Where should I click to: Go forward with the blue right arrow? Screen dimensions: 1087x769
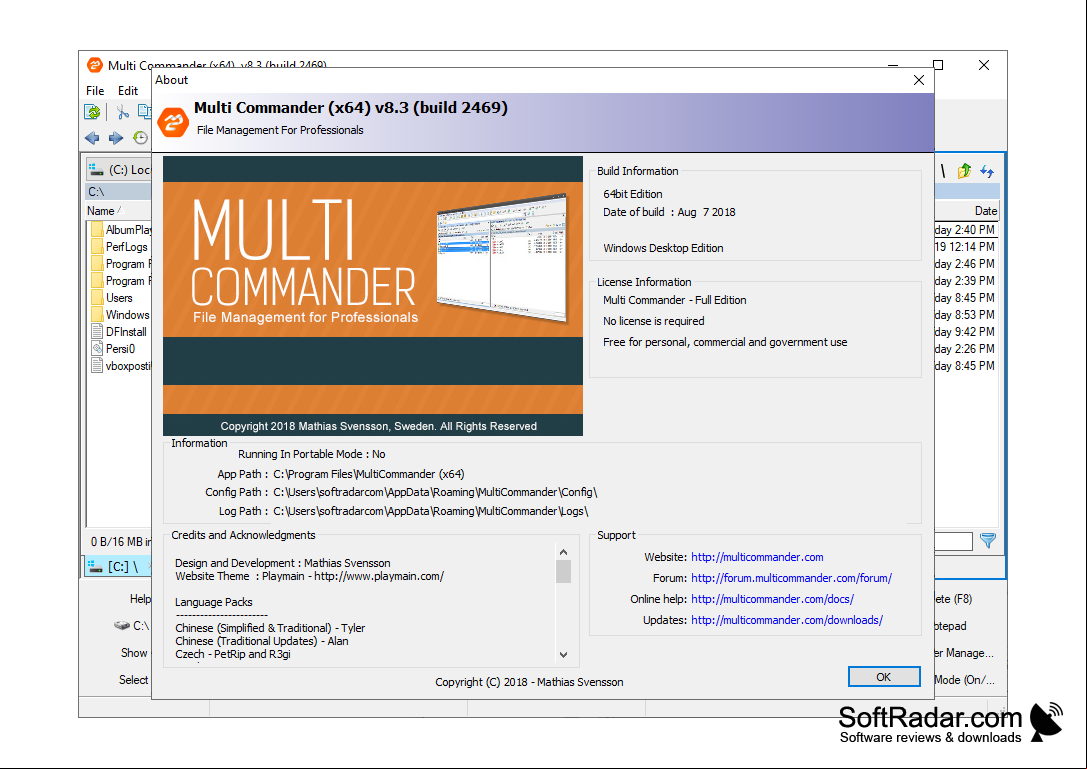pos(116,138)
